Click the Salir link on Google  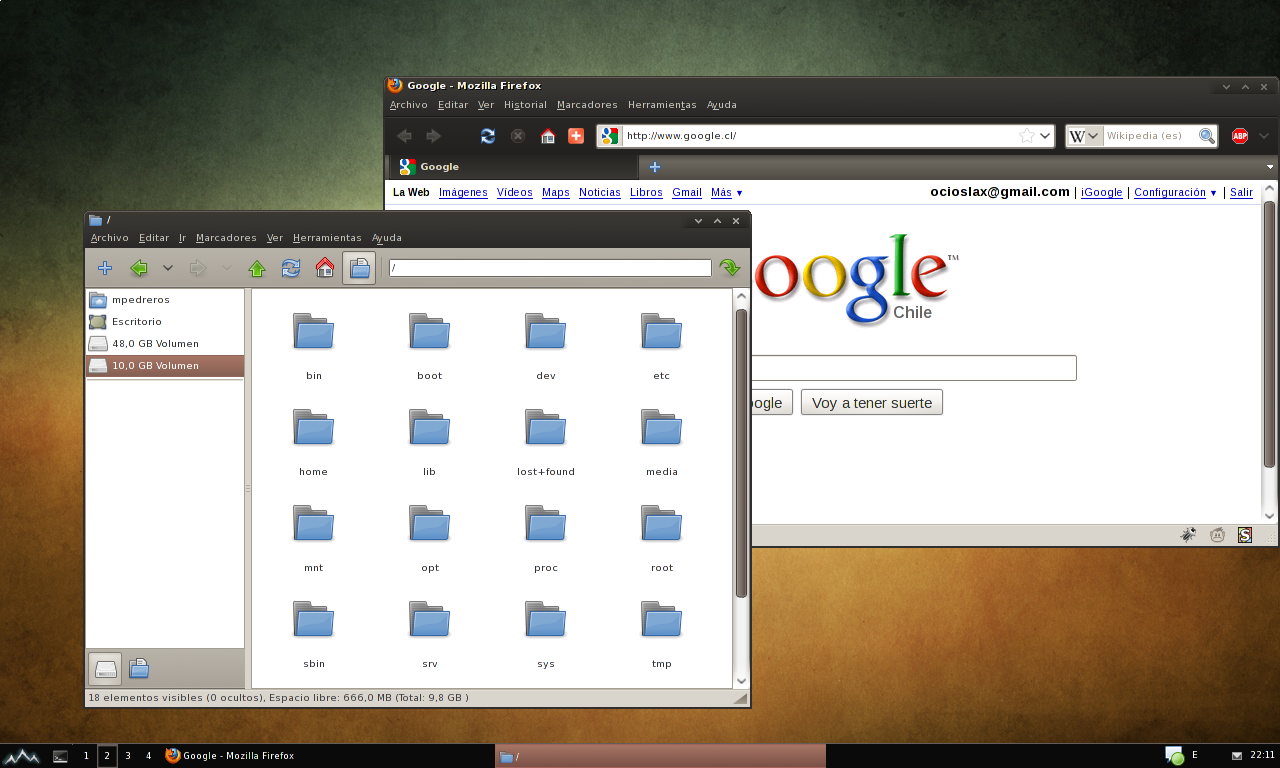[1241, 193]
